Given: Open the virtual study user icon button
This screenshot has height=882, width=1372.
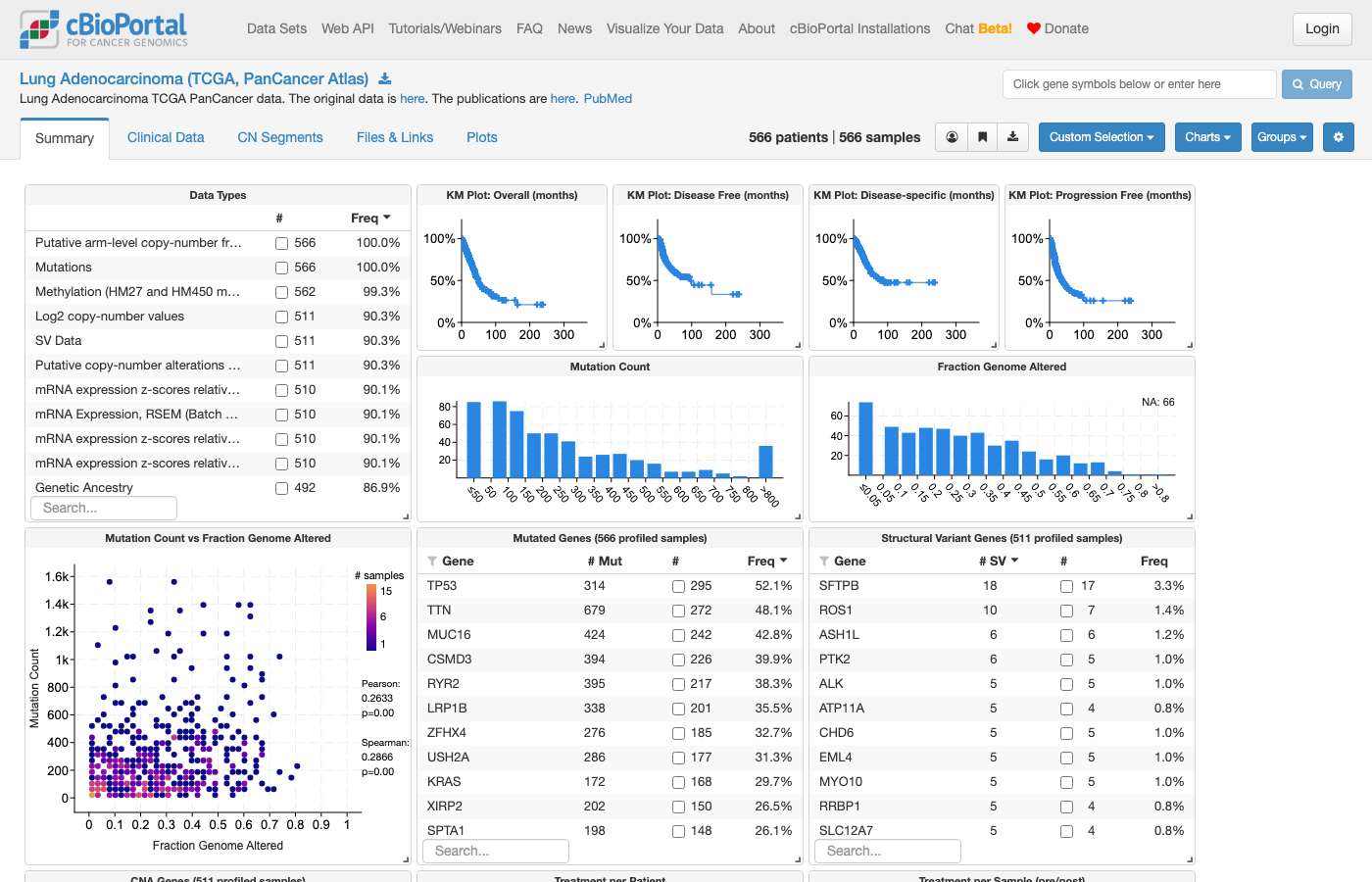Looking at the screenshot, I should 952,137.
